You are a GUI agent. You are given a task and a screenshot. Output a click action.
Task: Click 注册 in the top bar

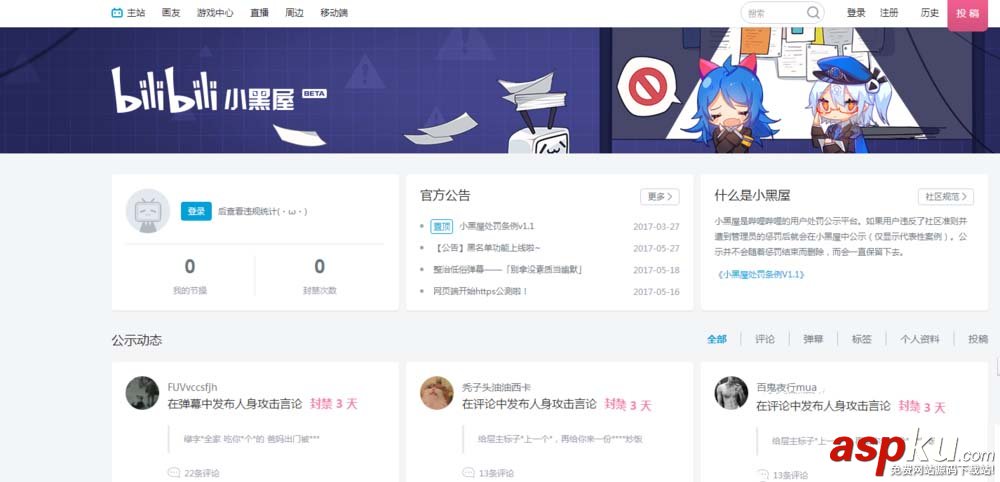coord(889,13)
